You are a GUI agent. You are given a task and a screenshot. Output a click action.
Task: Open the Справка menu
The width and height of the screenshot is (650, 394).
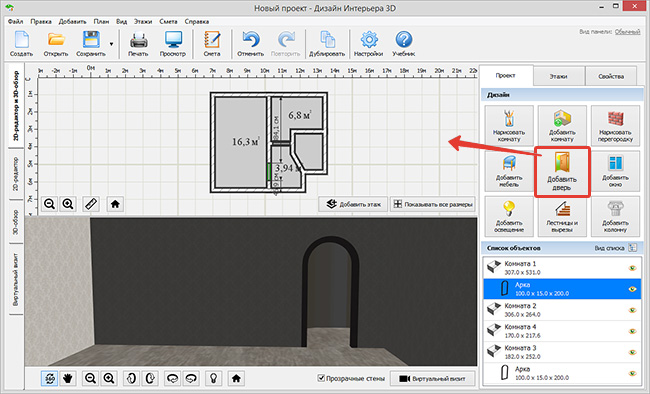tap(197, 22)
